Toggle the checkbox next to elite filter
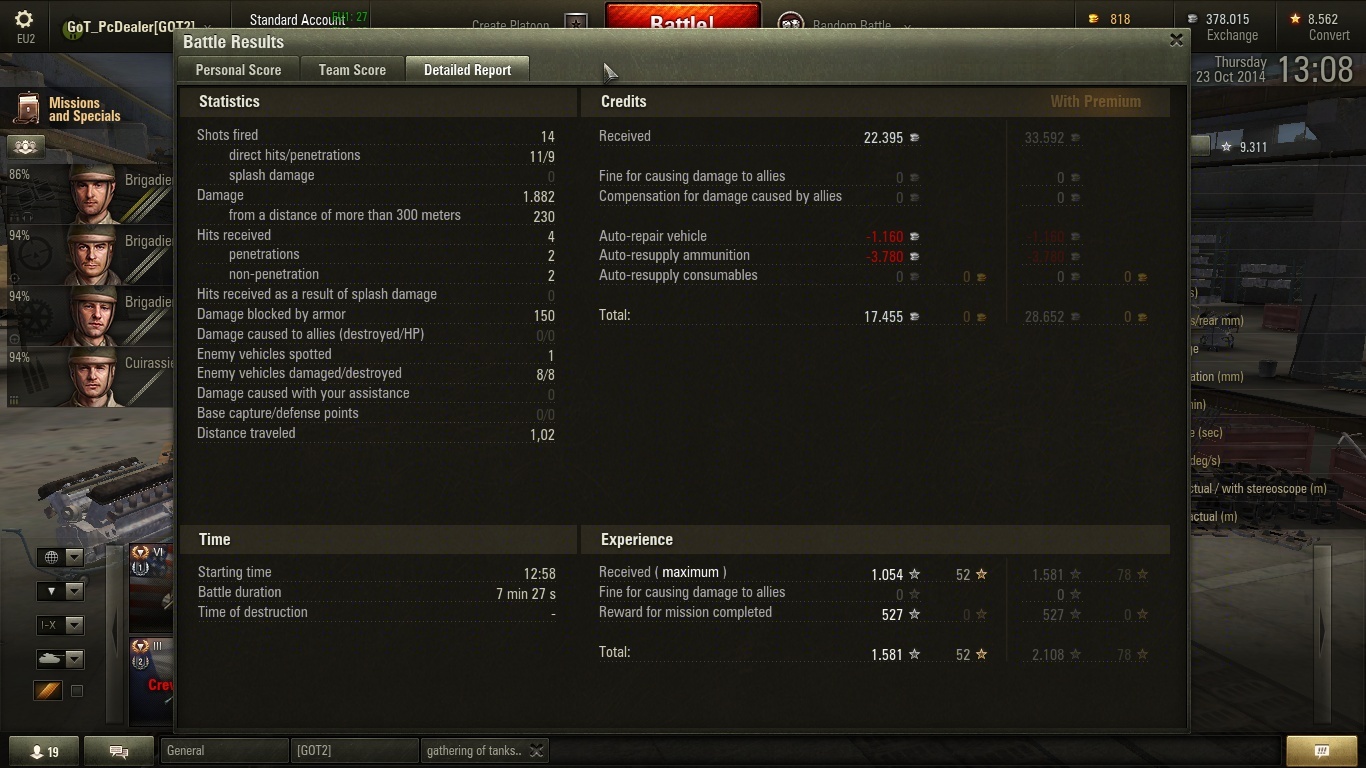The height and width of the screenshot is (768, 1366). point(77,691)
